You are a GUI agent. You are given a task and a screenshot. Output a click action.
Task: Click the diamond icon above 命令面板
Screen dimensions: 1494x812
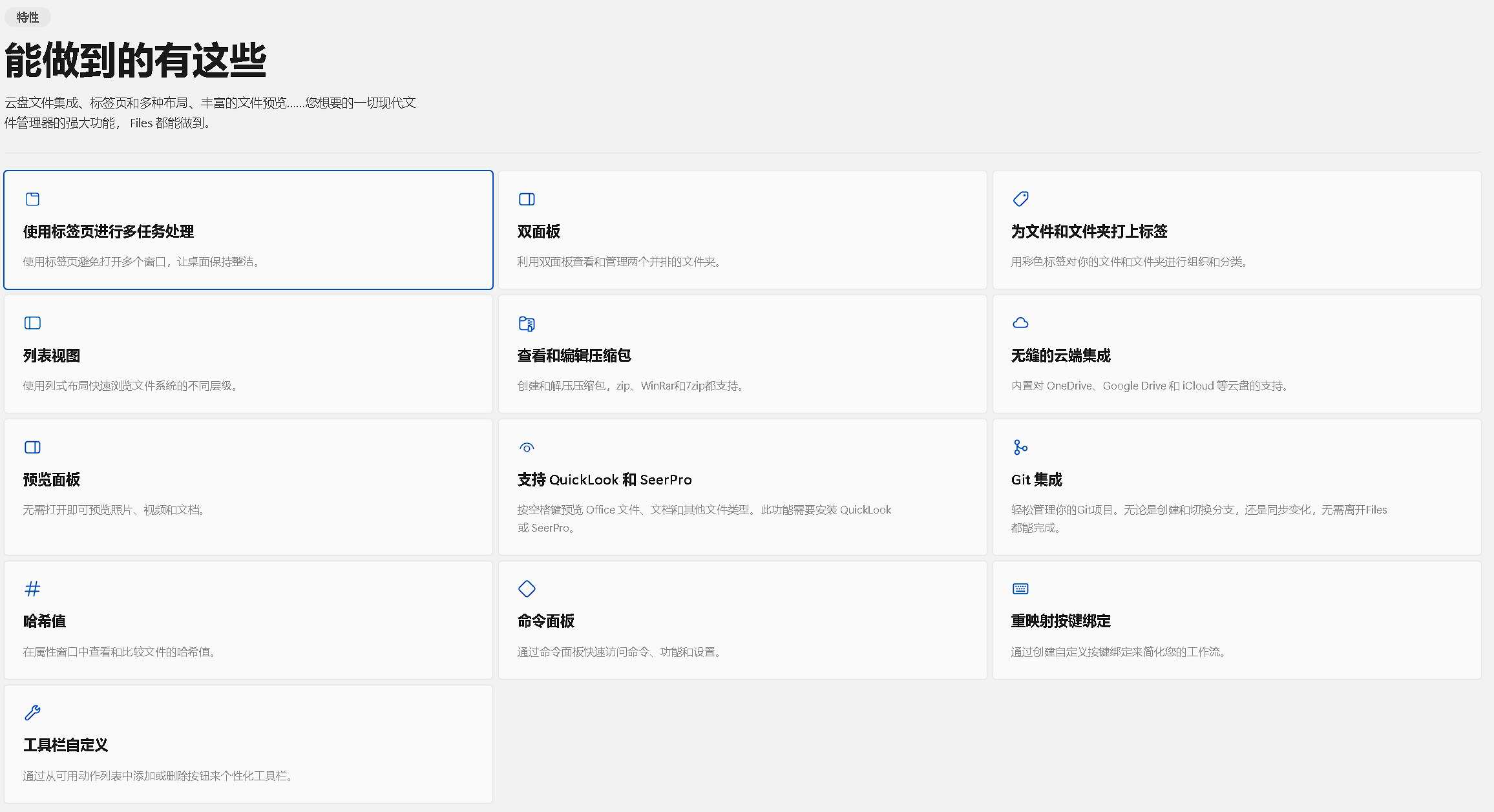tap(527, 588)
